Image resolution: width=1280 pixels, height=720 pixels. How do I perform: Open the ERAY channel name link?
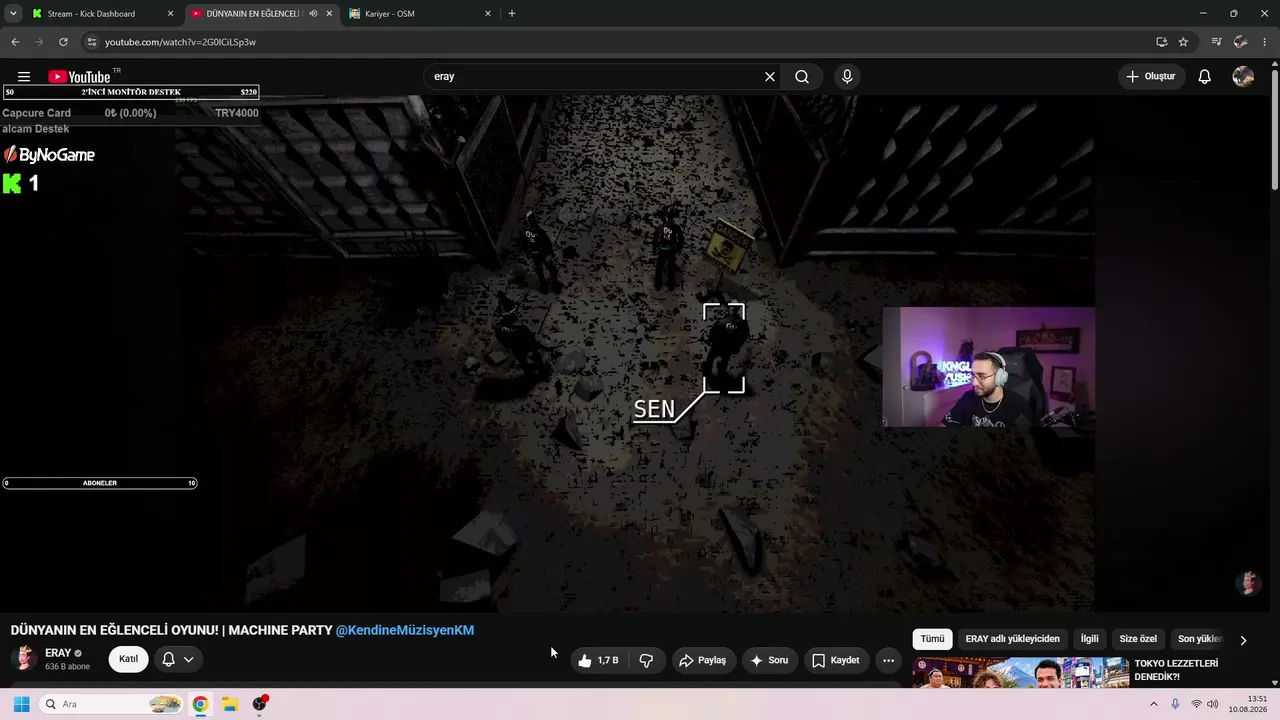pyautogui.click(x=58, y=653)
